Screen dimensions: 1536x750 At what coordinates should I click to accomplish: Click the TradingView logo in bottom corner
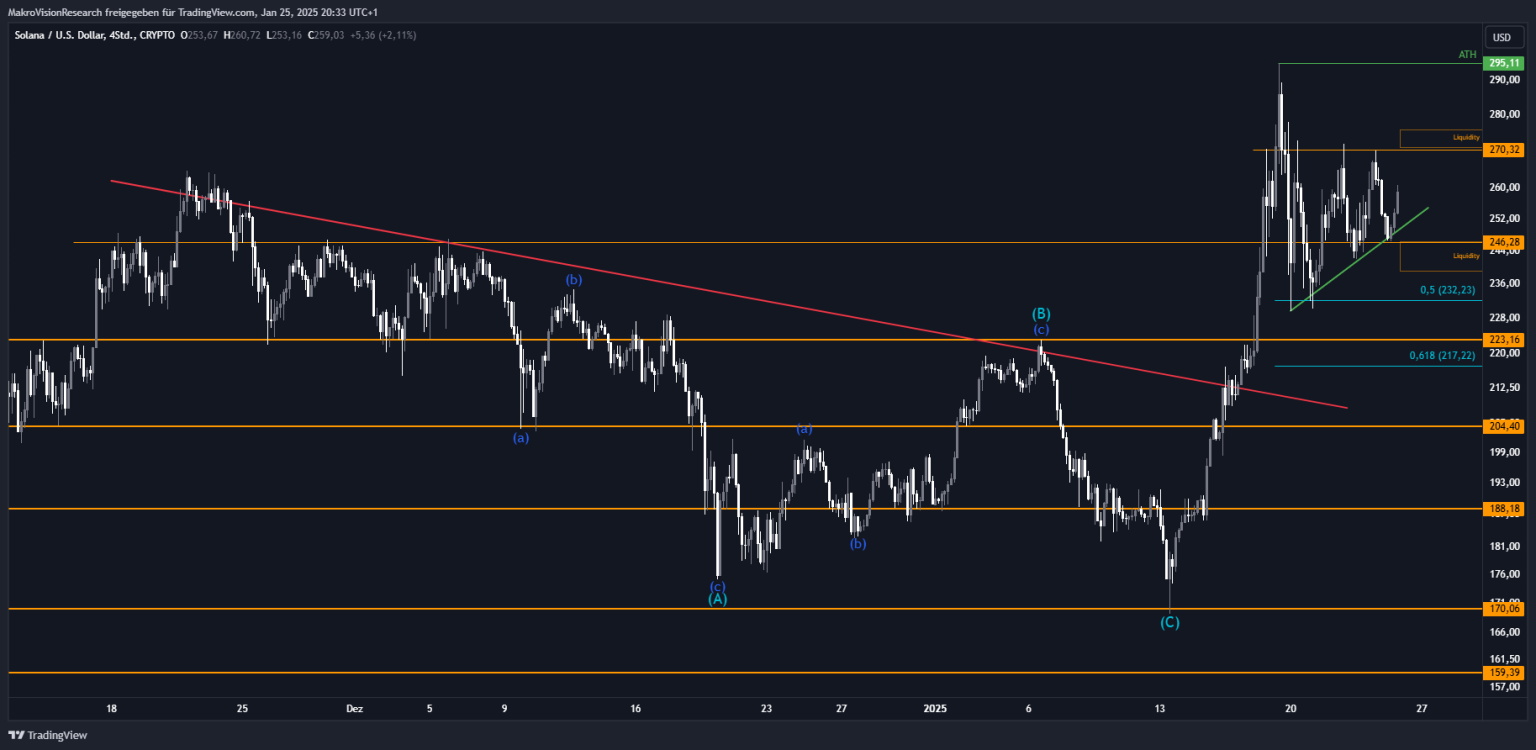click(x=48, y=735)
